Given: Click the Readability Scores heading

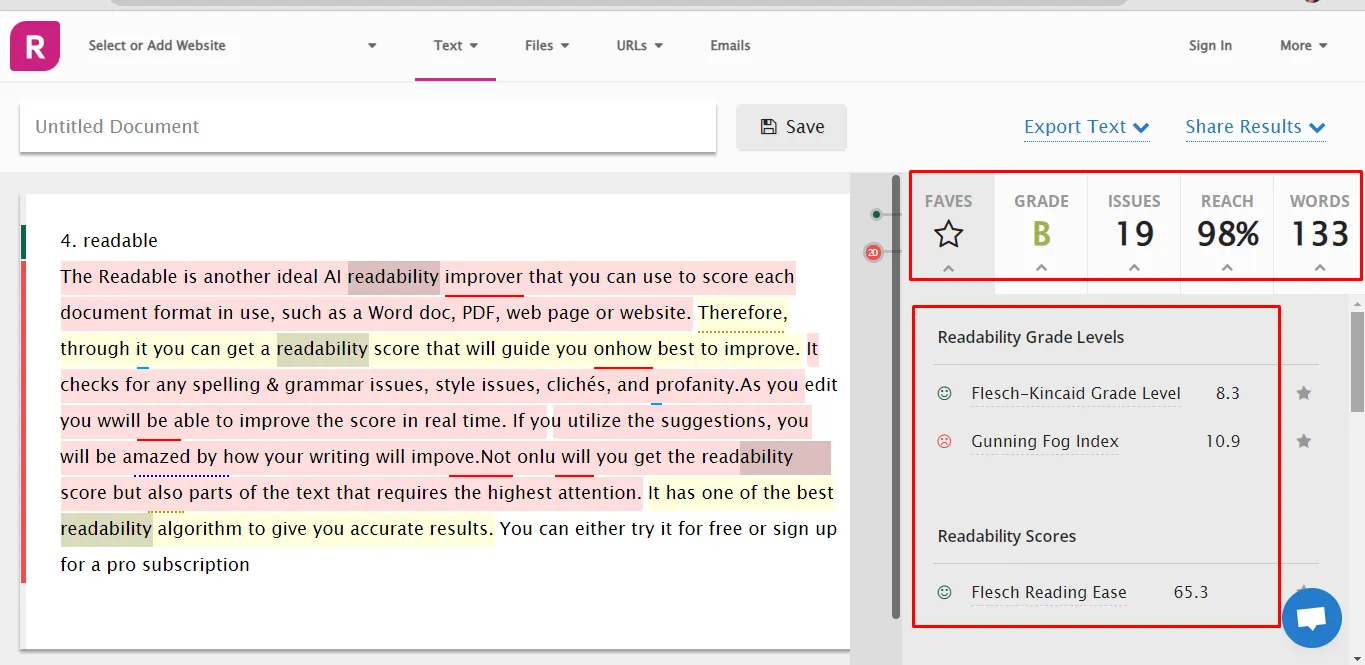Looking at the screenshot, I should point(1006,536).
